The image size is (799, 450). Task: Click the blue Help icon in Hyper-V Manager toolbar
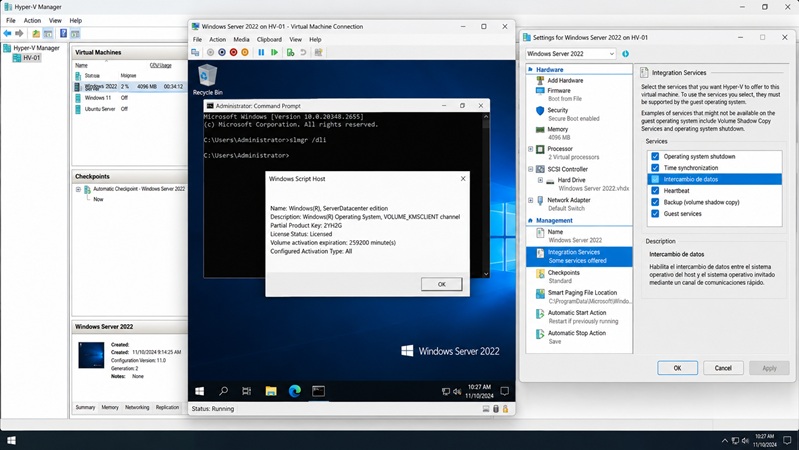(x=63, y=34)
